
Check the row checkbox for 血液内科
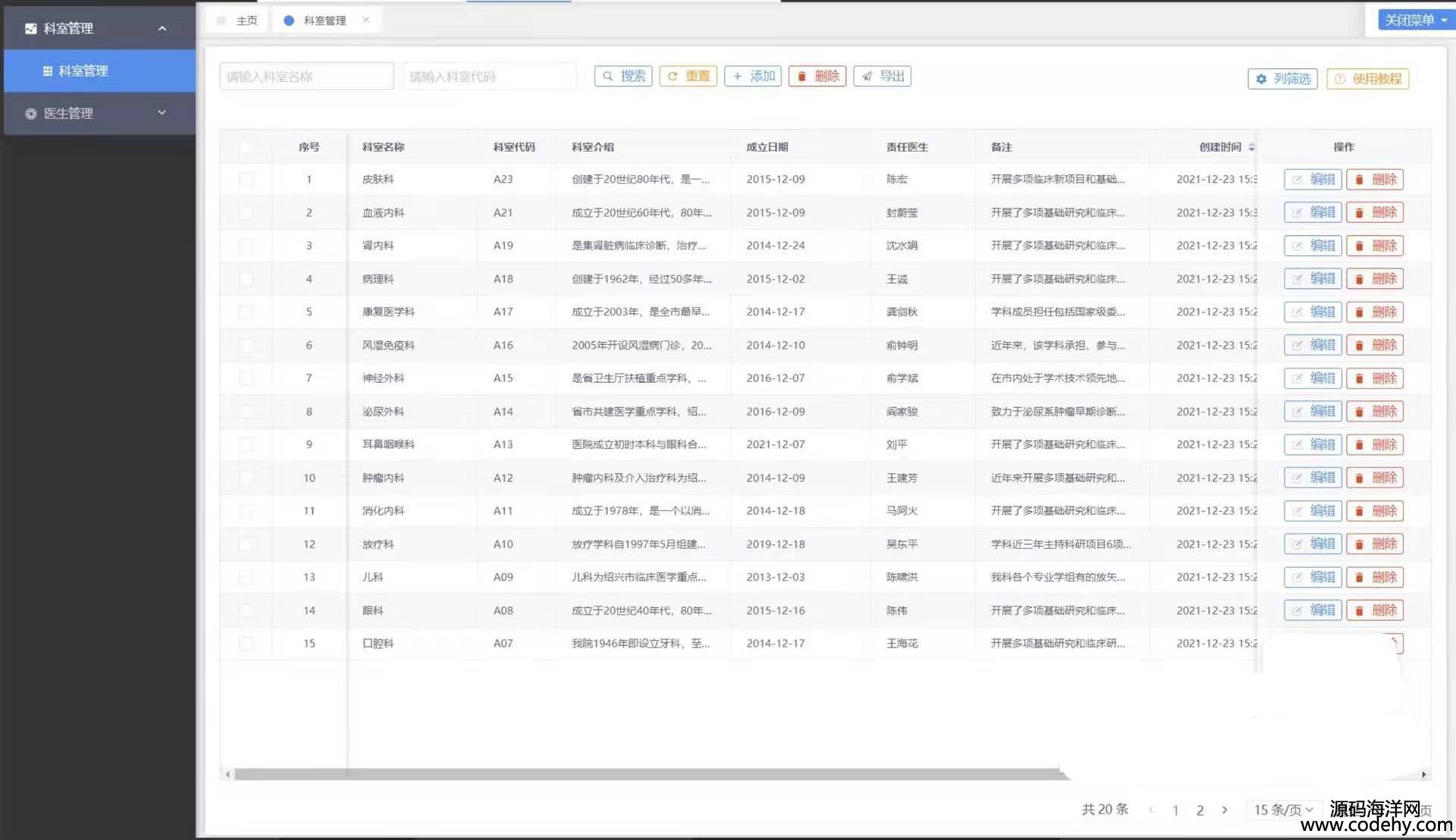pyautogui.click(x=246, y=212)
